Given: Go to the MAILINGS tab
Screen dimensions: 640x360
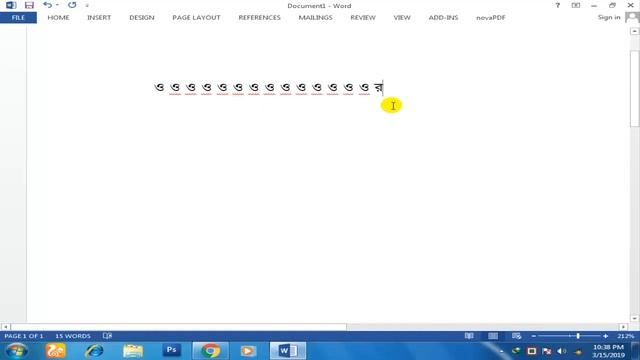Looking at the screenshot, I should (x=316, y=18).
